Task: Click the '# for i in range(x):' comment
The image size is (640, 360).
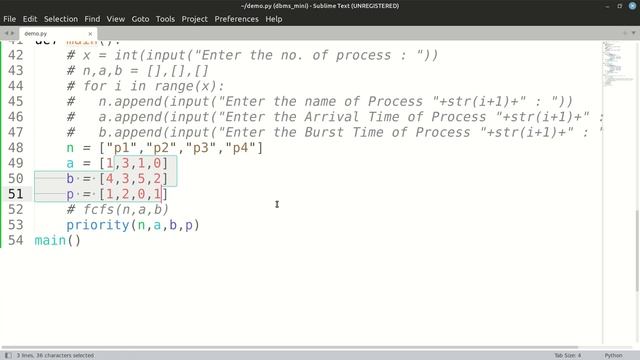Action: tap(146, 86)
